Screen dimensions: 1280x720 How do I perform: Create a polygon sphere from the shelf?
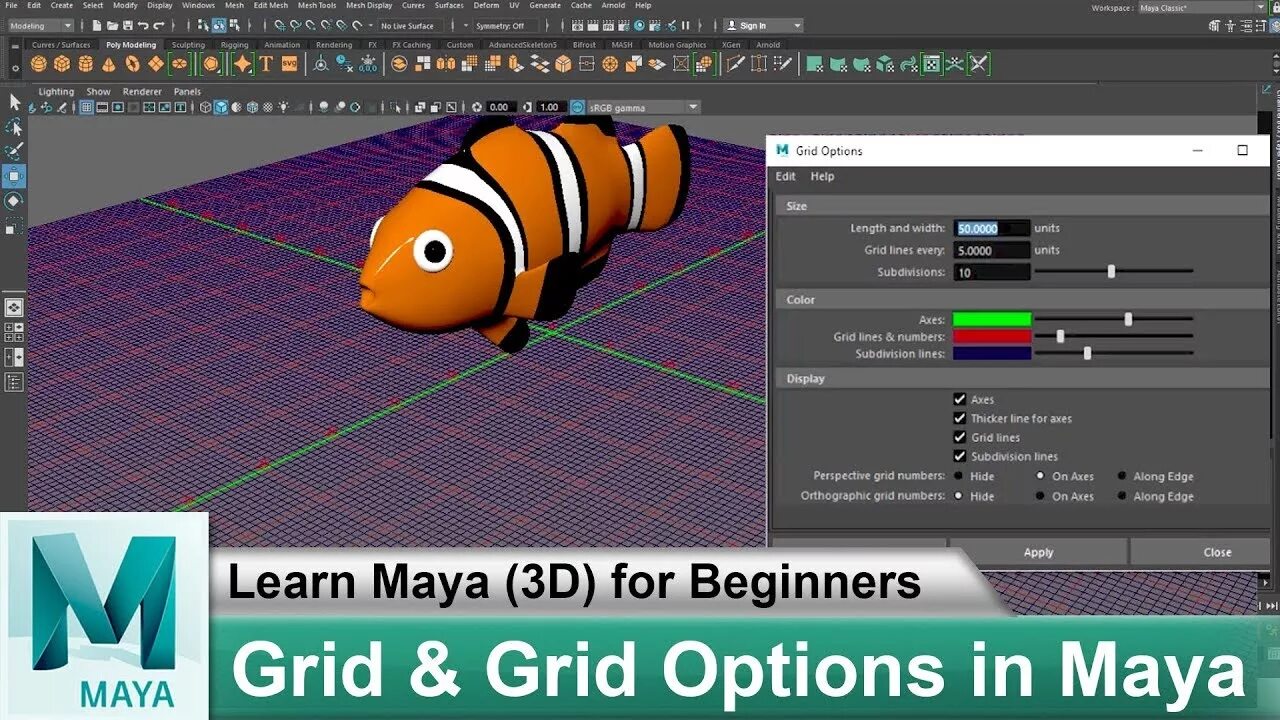tap(39, 64)
